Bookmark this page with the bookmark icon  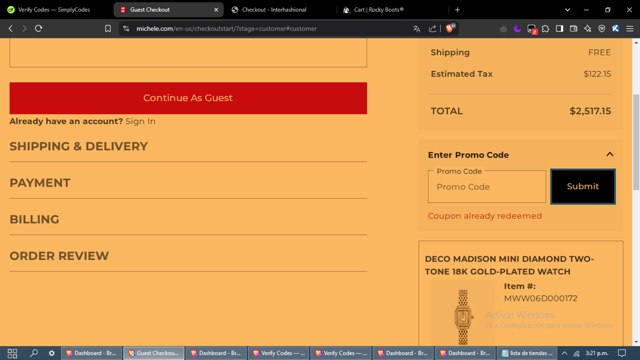click(108, 29)
